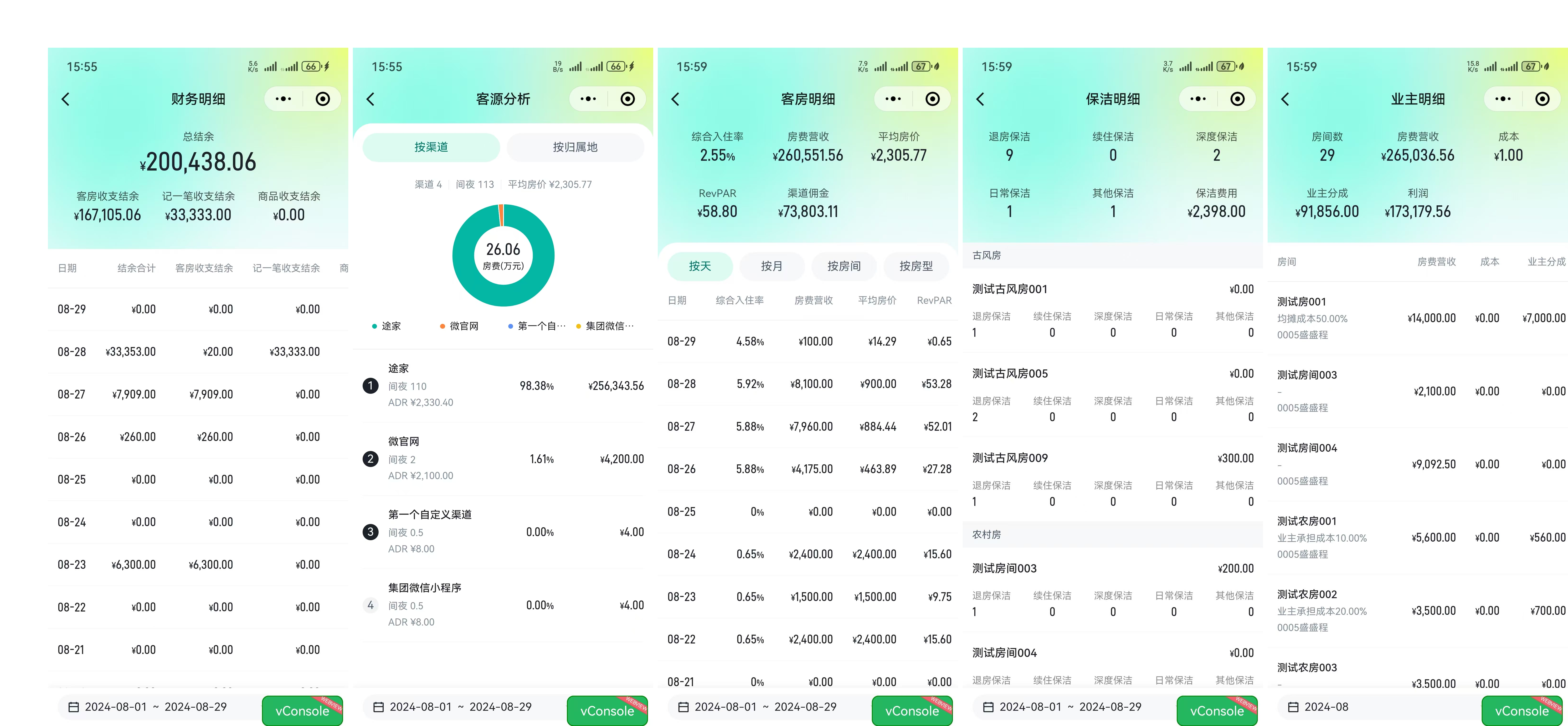Image resolution: width=1568 pixels, height=726 pixels.
Task: Click 古风房 group header in 保洁明细
Action: 1113,255
